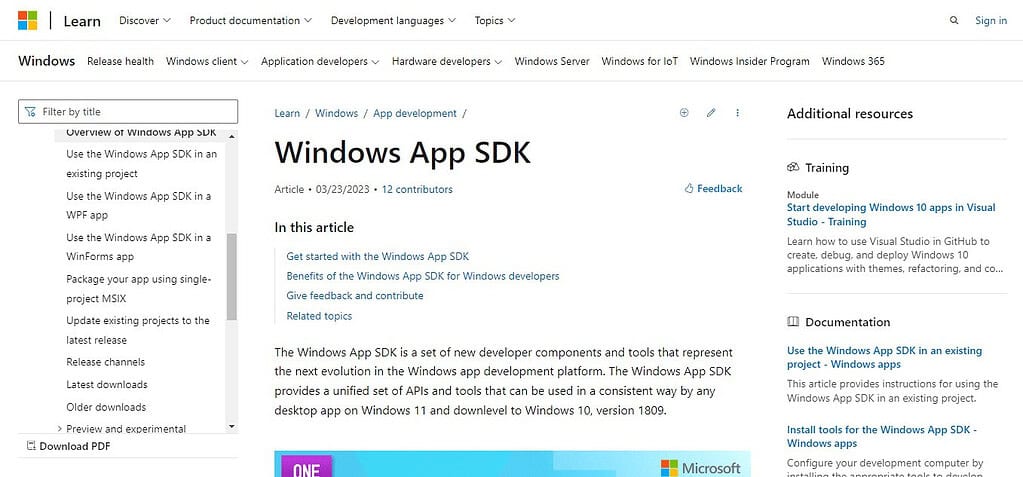Click the sidebar scrollbar thumb
The width and height of the screenshot is (1023, 477).
click(232, 277)
